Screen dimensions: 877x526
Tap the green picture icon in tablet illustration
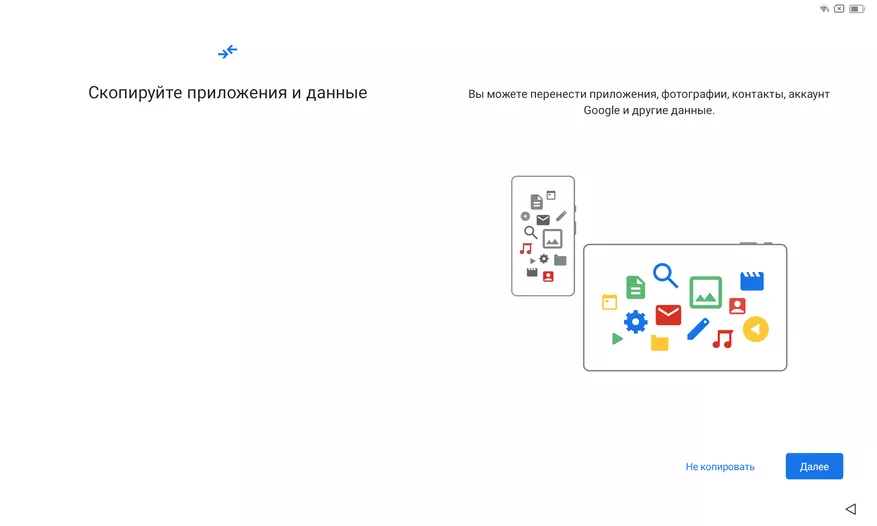point(705,292)
